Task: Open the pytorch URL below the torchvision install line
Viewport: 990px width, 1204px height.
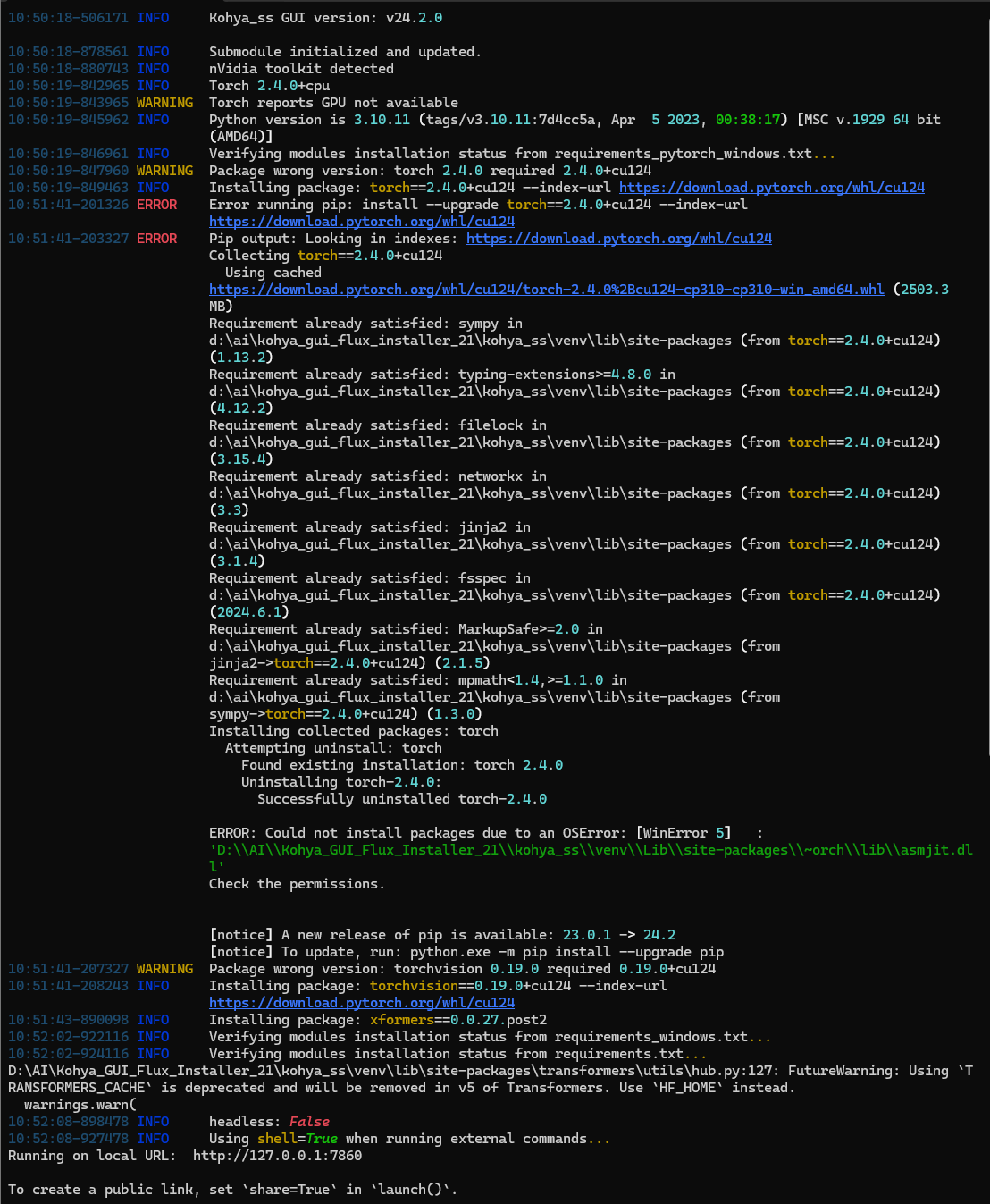Action: pos(361,1003)
